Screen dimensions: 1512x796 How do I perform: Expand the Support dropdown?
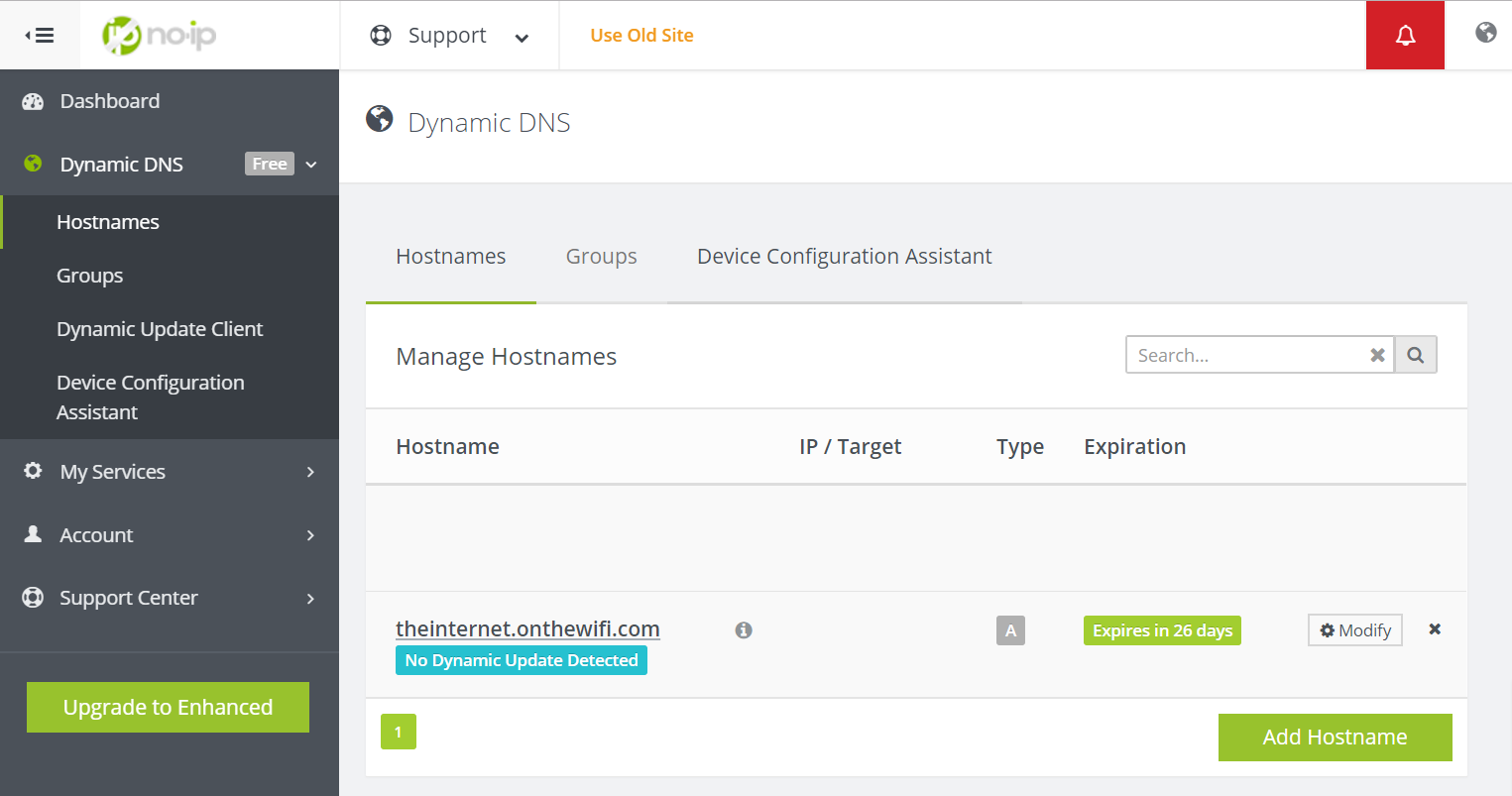click(523, 38)
